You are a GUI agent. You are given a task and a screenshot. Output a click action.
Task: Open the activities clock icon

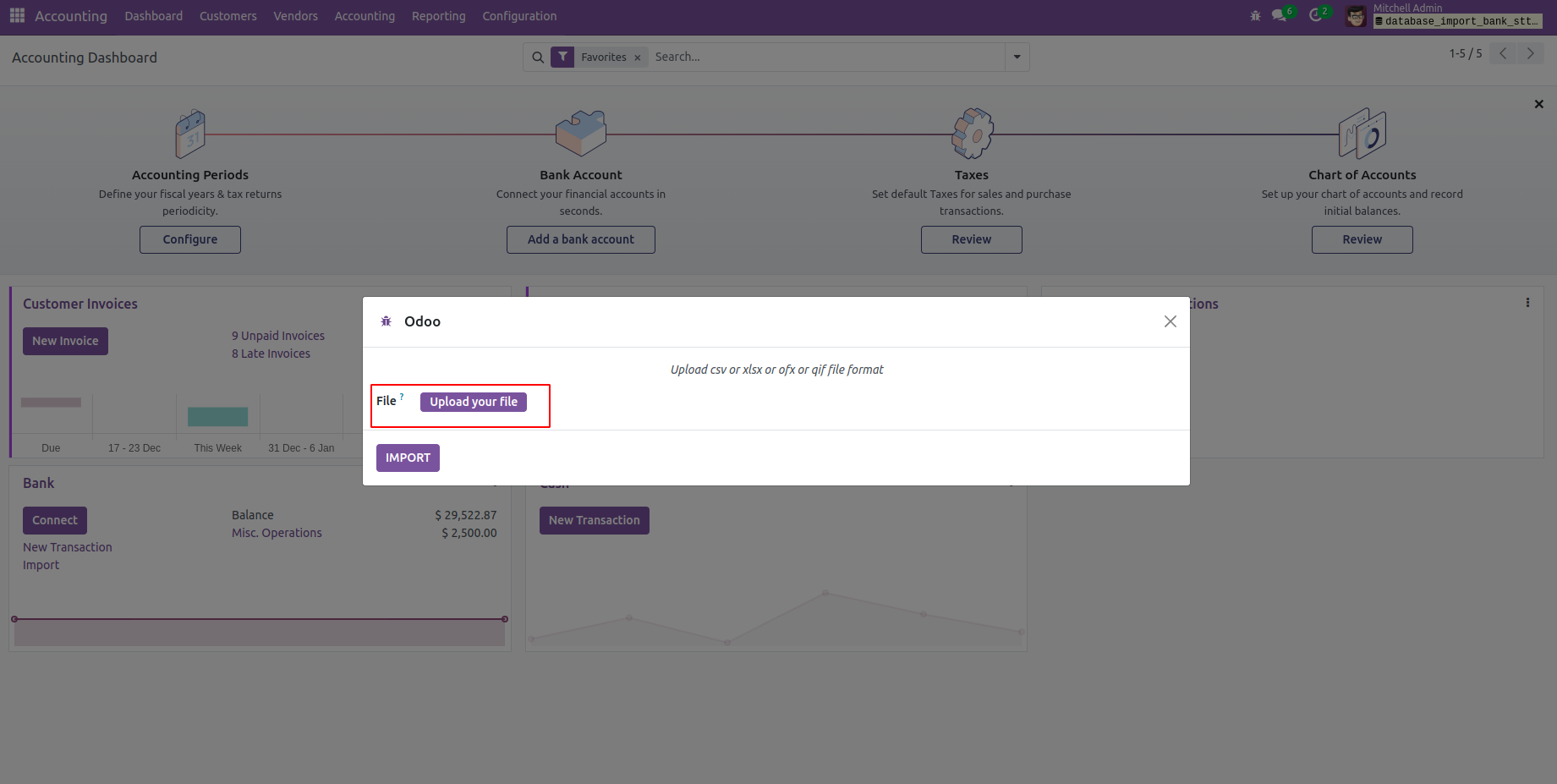1316,16
